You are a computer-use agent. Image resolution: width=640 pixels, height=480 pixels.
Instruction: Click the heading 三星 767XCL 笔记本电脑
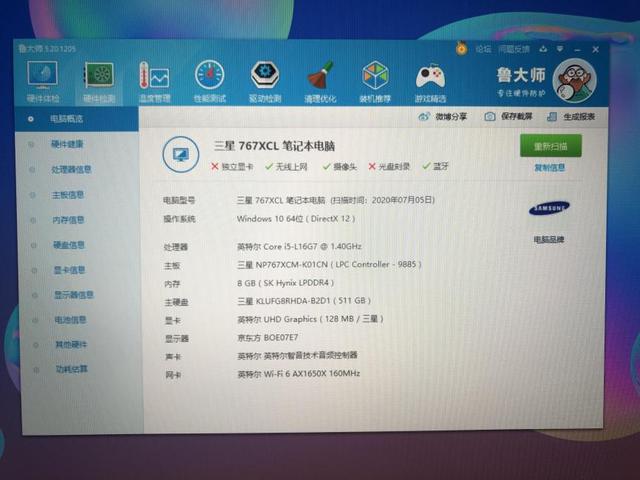274,146
